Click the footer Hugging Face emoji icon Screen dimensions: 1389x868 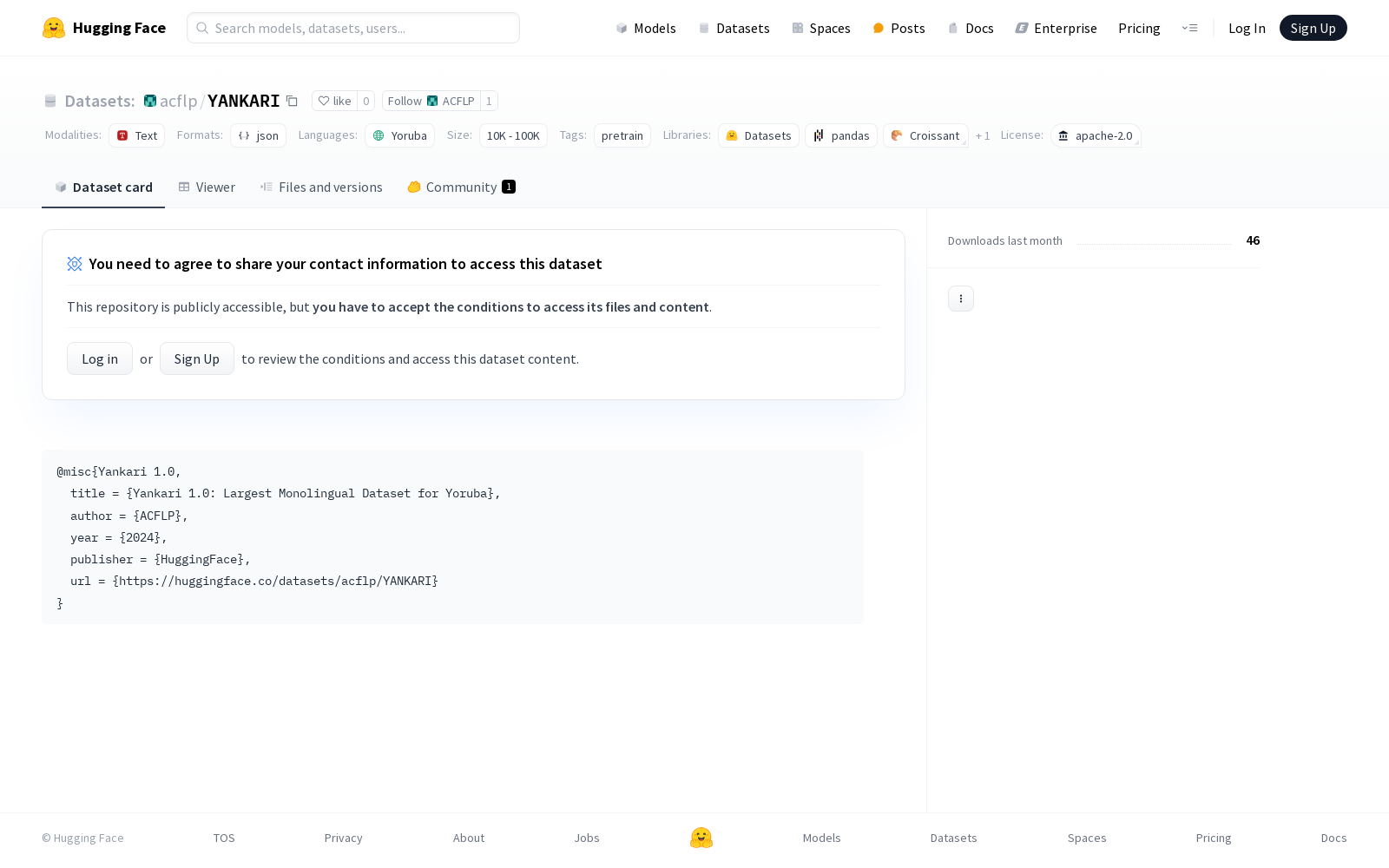coord(701,838)
